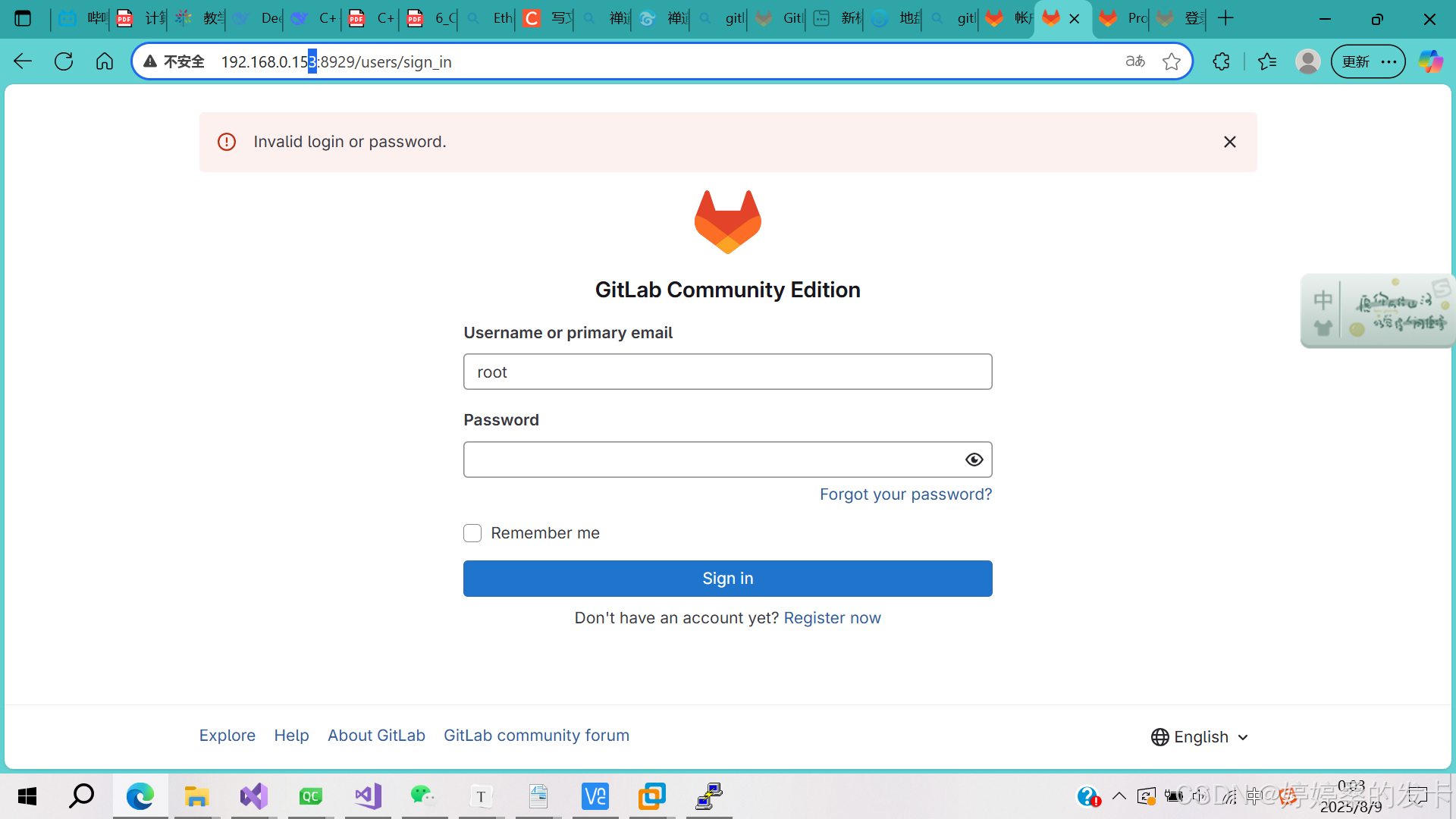Open the Windows Start menu
Screen dimensions: 1456x819
(27, 796)
